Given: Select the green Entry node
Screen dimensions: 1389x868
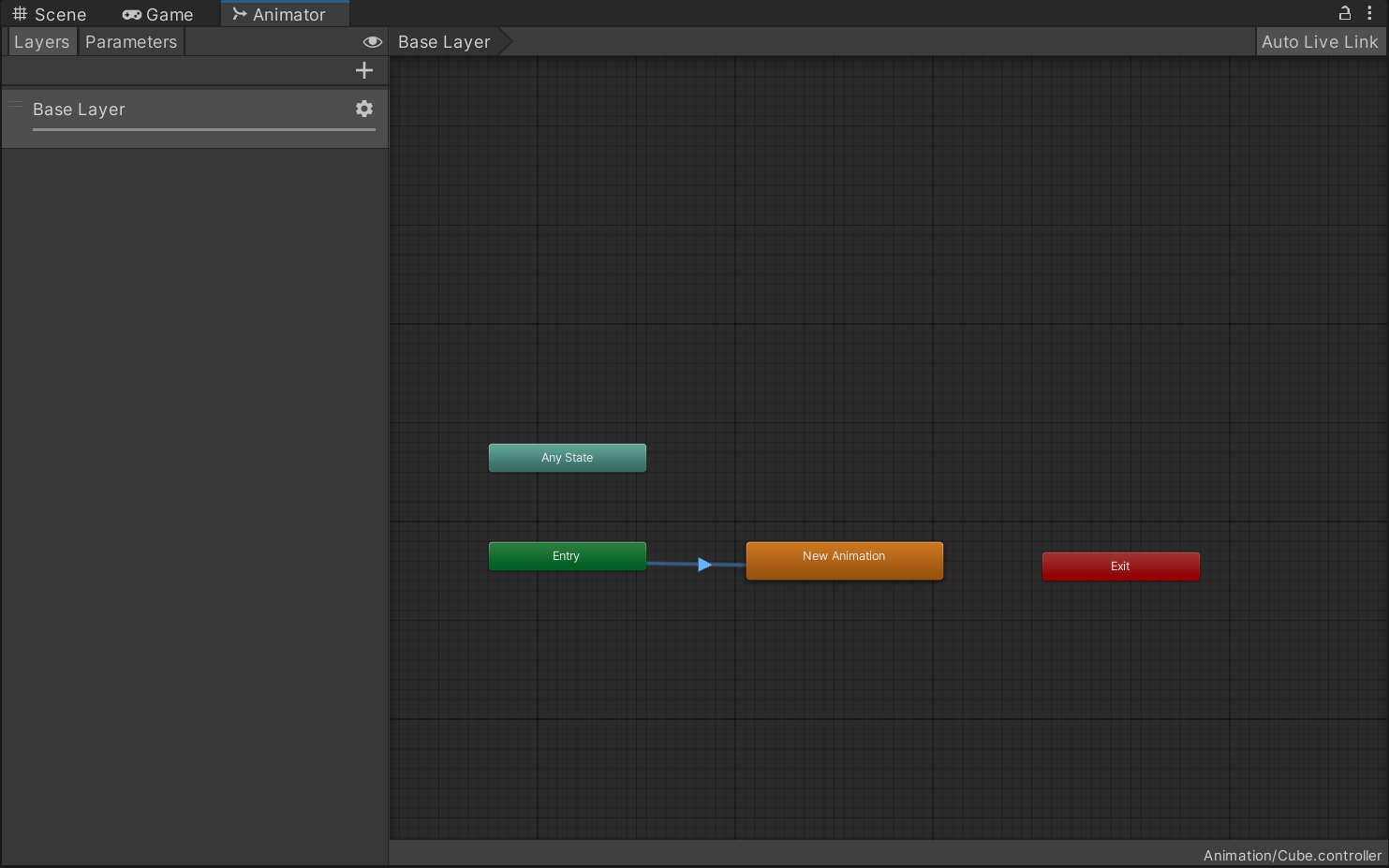Looking at the screenshot, I should tap(567, 556).
